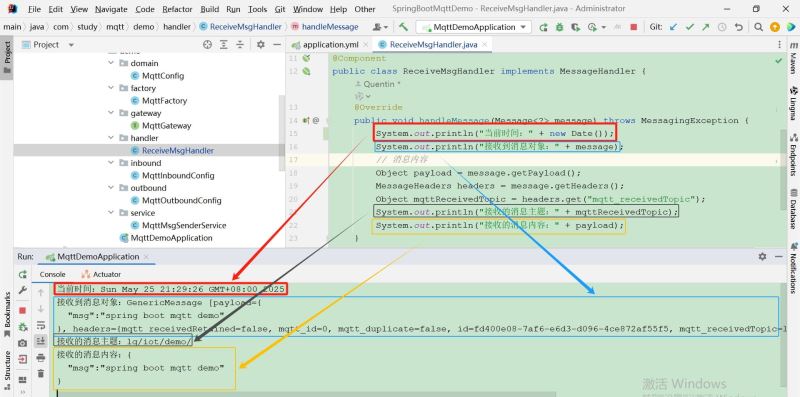Open MqttGateway in project tree
The image size is (800, 397).
point(166,126)
